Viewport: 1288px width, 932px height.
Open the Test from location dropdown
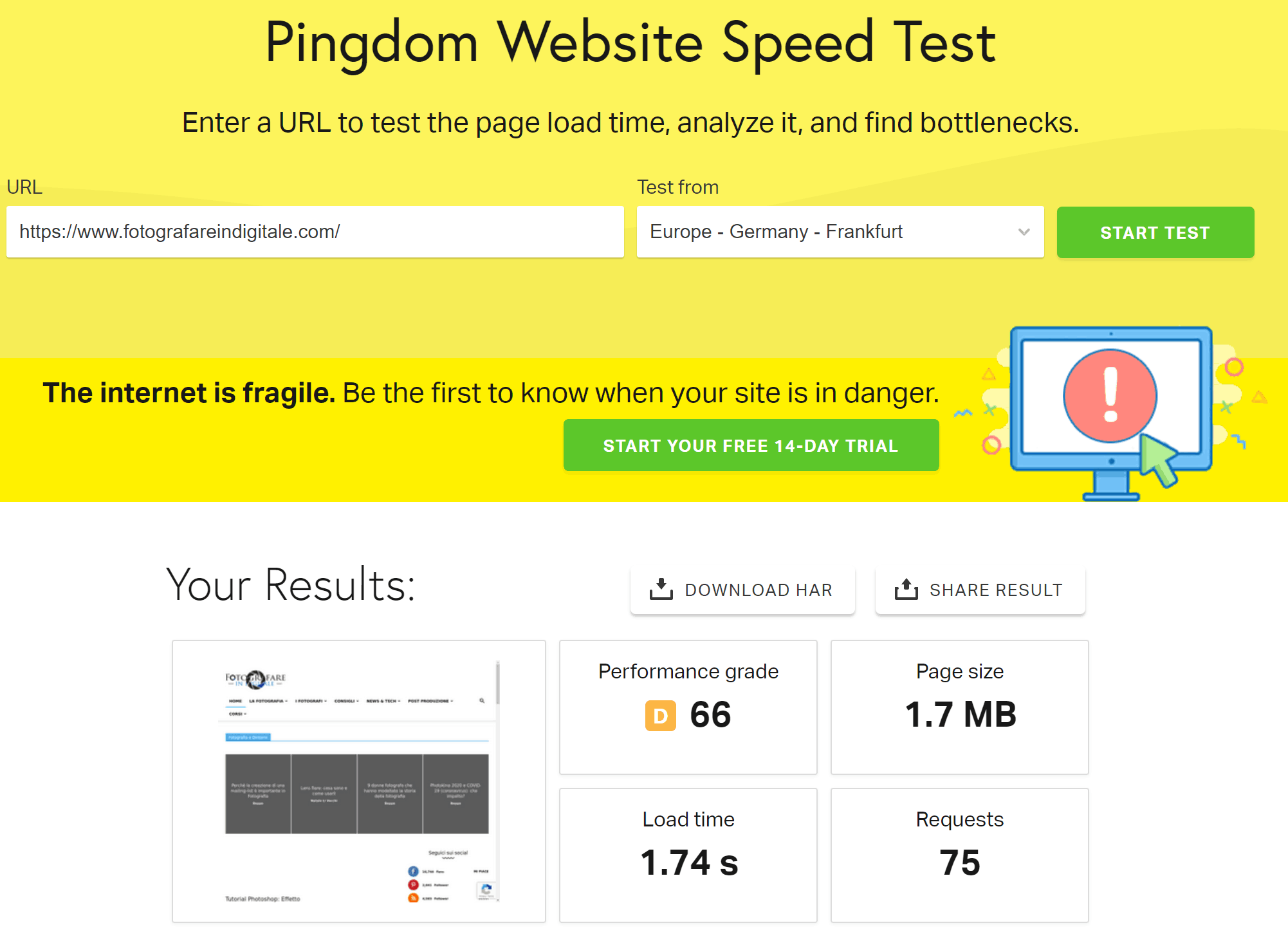[x=840, y=232]
